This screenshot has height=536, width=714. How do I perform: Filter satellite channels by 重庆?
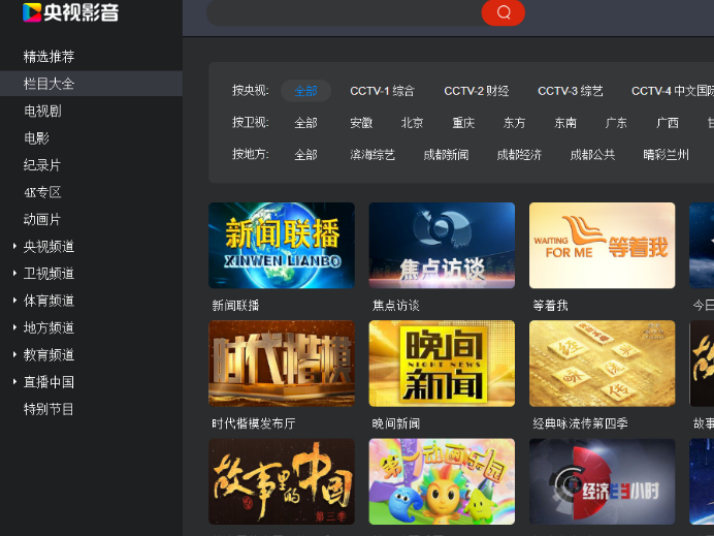(x=464, y=123)
